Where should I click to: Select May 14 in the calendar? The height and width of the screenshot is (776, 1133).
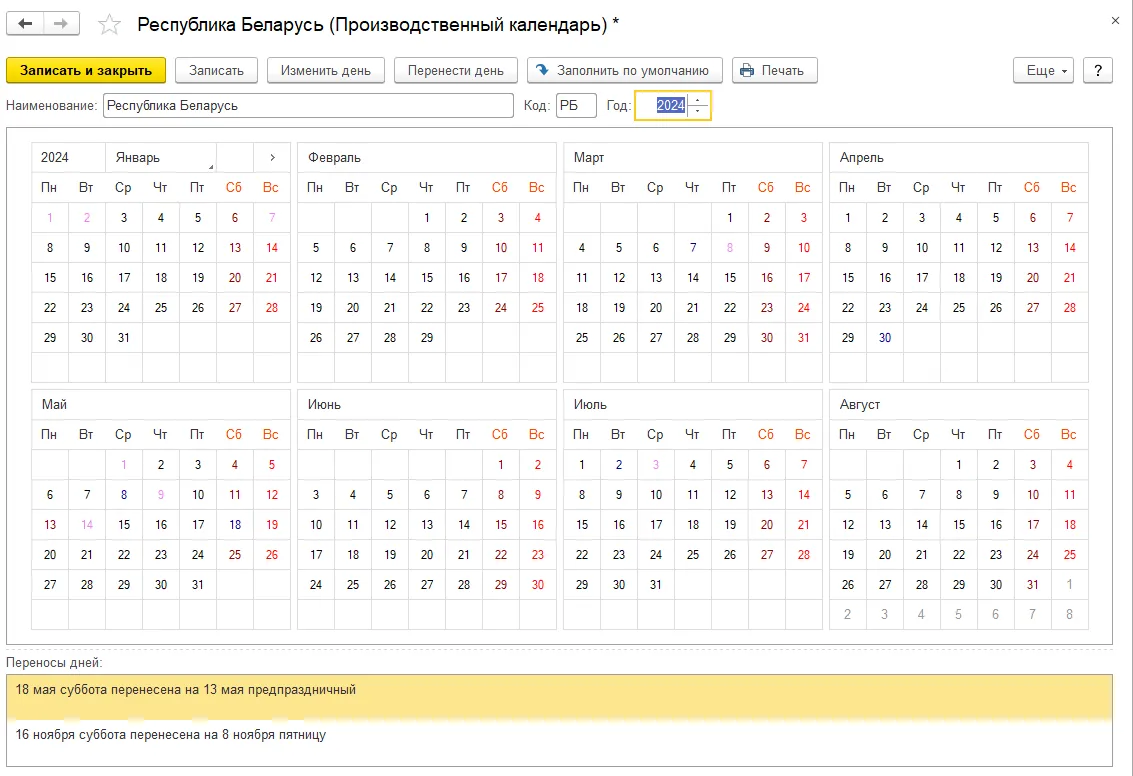click(x=87, y=525)
